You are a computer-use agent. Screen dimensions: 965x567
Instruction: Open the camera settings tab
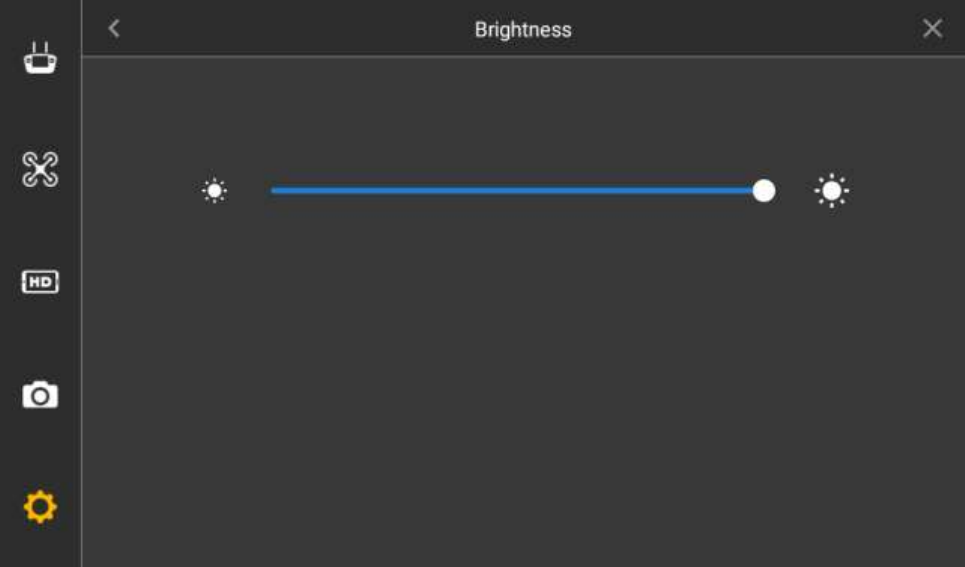pos(40,395)
